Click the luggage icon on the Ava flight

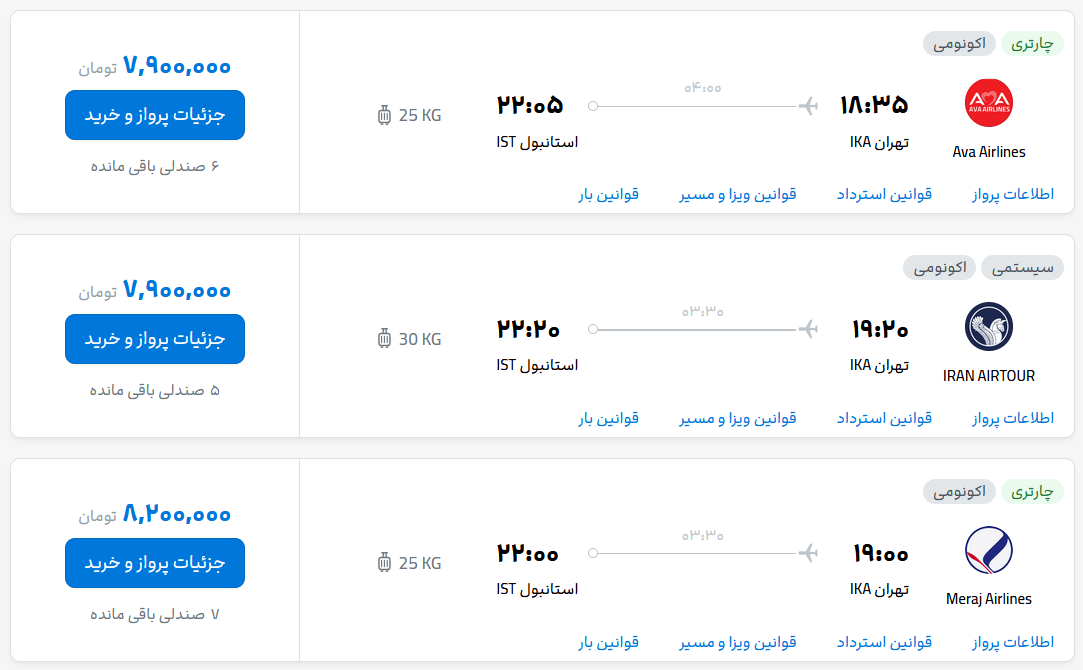point(385,115)
